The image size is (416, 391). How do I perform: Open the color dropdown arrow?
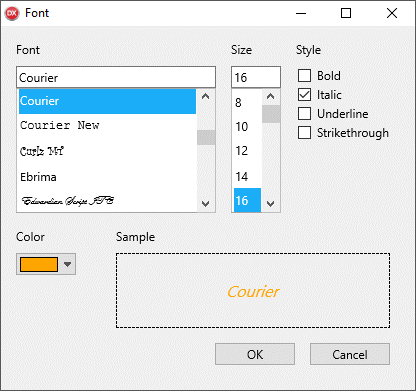click(x=68, y=264)
